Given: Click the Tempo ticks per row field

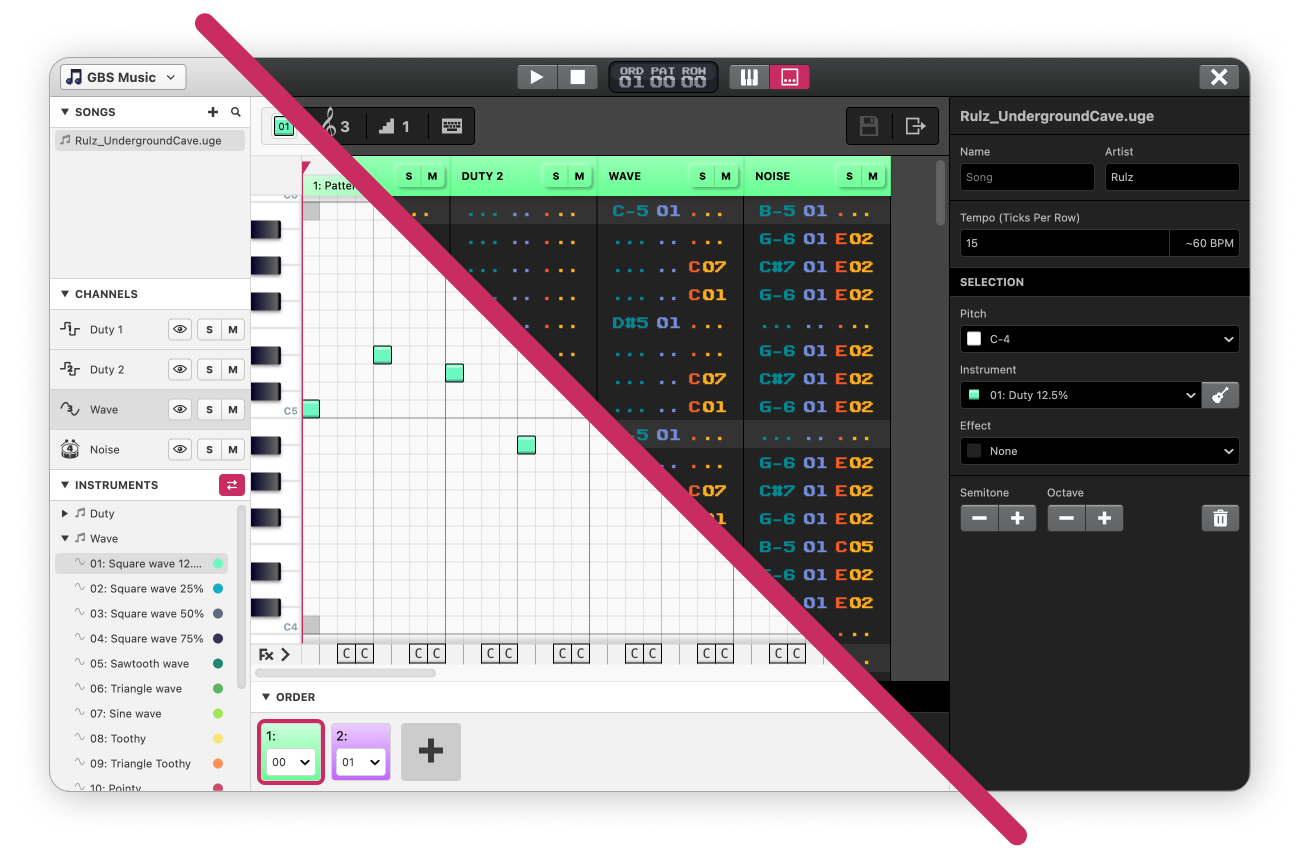Looking at the screenshot, I should [1064, 243].
